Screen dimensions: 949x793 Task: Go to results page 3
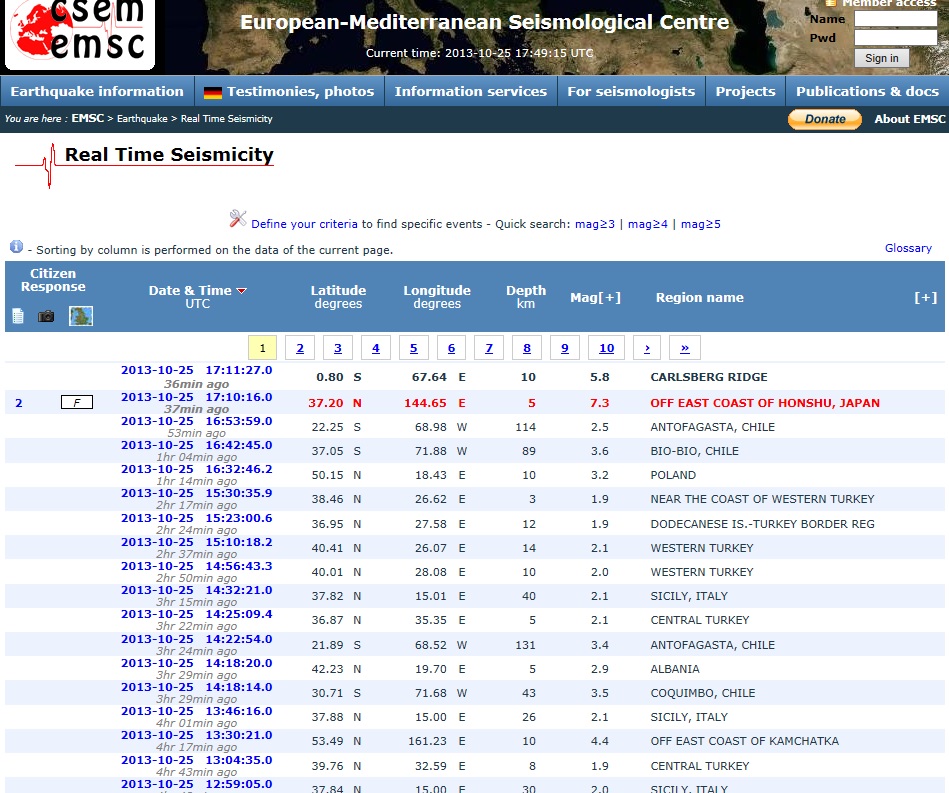338,348
